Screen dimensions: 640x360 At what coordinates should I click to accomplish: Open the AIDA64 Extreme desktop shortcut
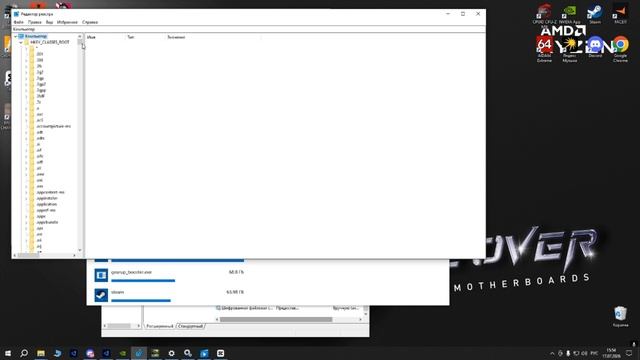tap(544, 49)
